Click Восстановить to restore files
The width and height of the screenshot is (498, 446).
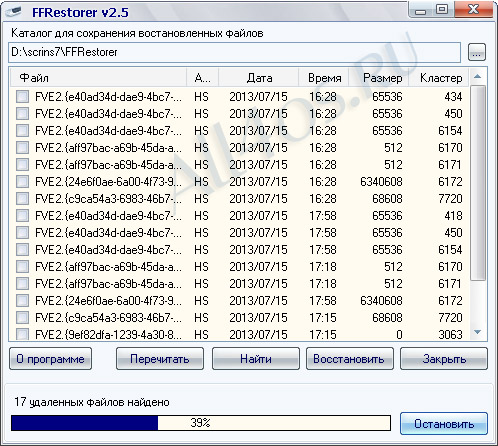click(x=350, y=359)
